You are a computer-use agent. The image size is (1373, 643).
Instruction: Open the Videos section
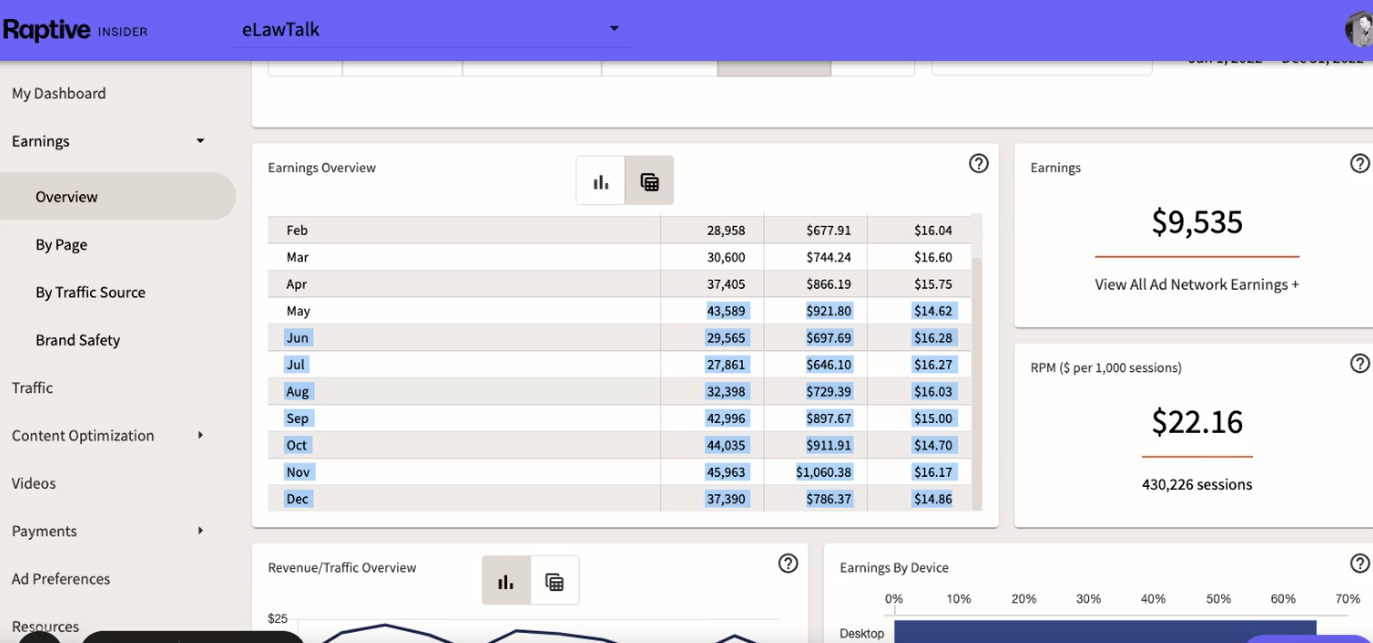(34, 483)
